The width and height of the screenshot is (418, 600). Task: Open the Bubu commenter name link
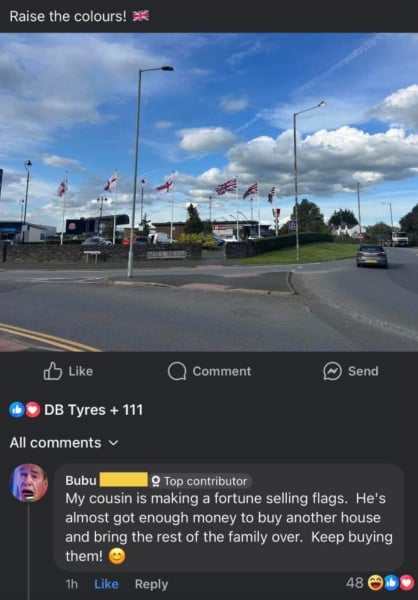coord(81,481)
